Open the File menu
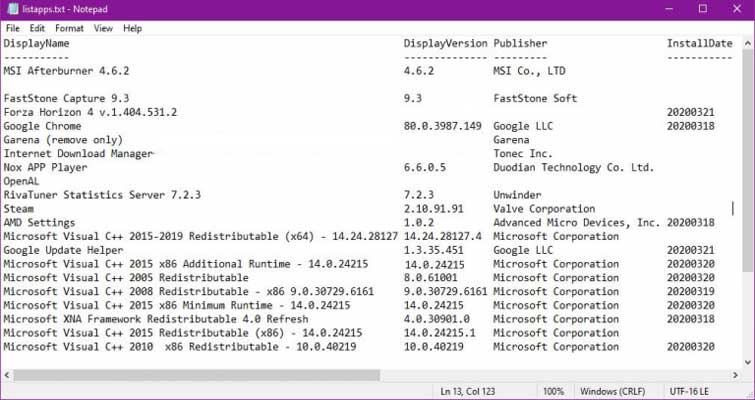This screenshot has width=755, height=400. 13,28
